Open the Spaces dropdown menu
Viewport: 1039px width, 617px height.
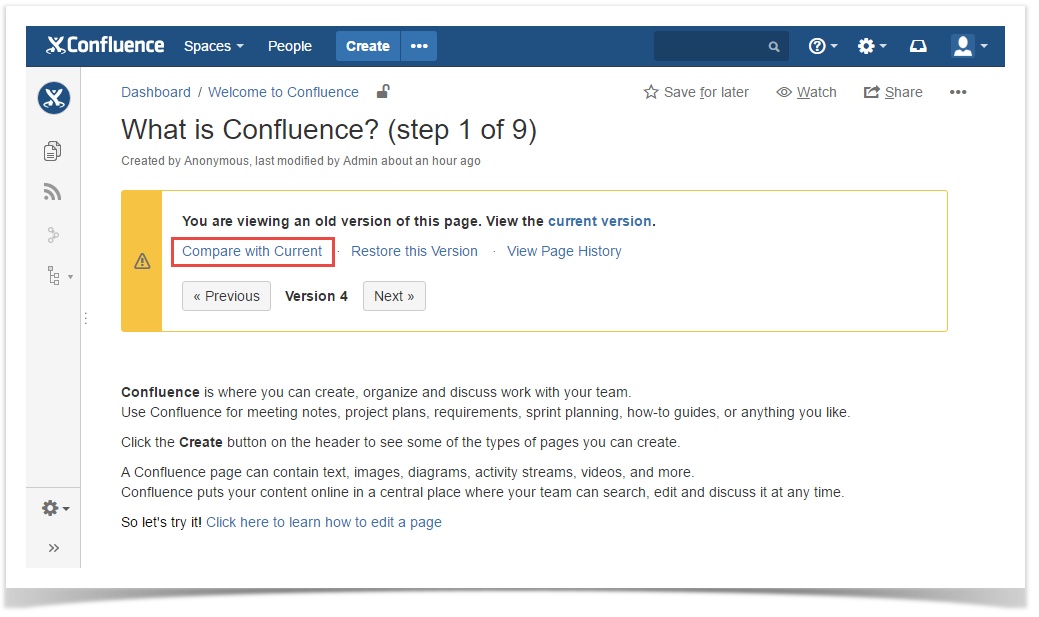[213, 46]
